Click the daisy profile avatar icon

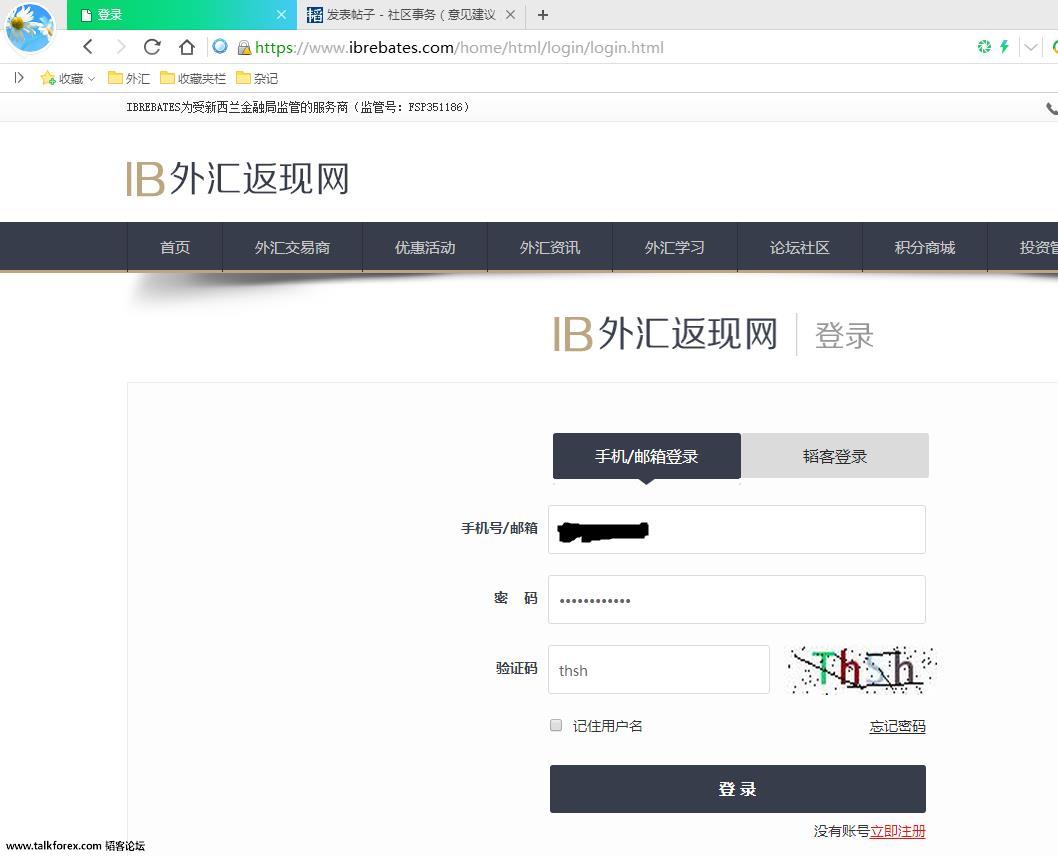(30, 27)
